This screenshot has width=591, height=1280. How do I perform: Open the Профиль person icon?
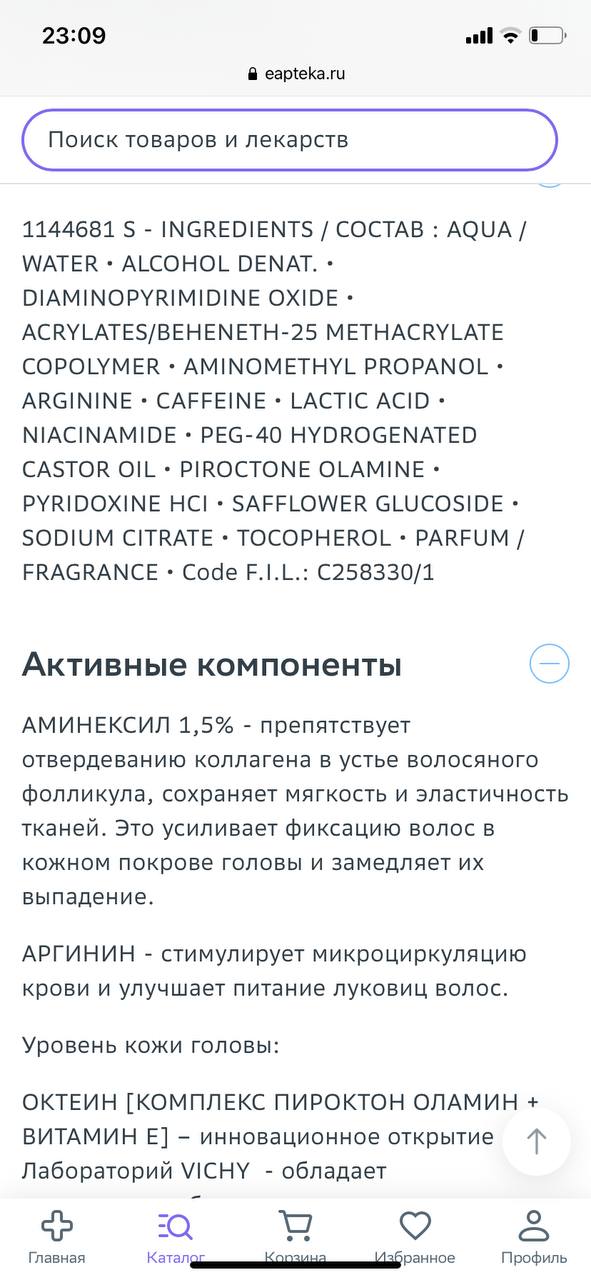(534, 1225)
